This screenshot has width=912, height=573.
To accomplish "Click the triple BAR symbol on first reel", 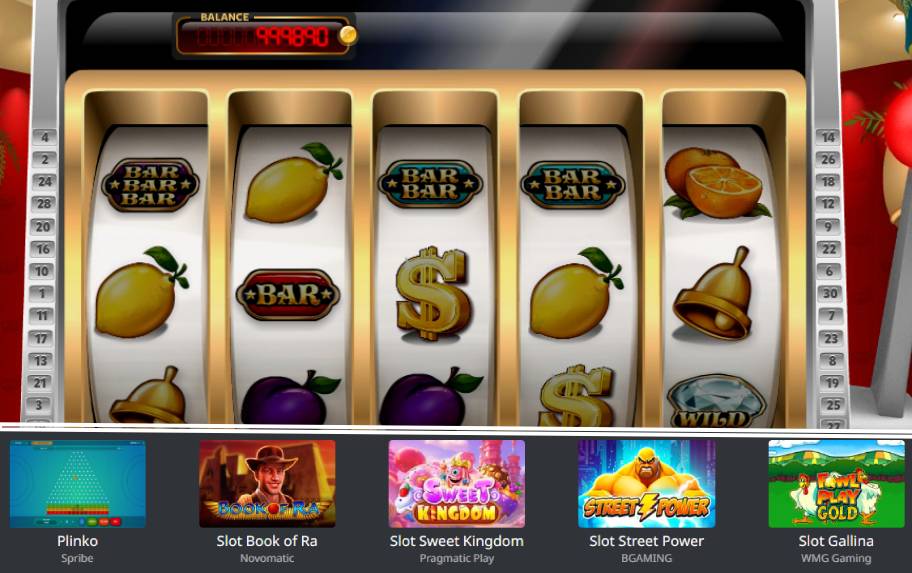I will (x=150, y=185).
